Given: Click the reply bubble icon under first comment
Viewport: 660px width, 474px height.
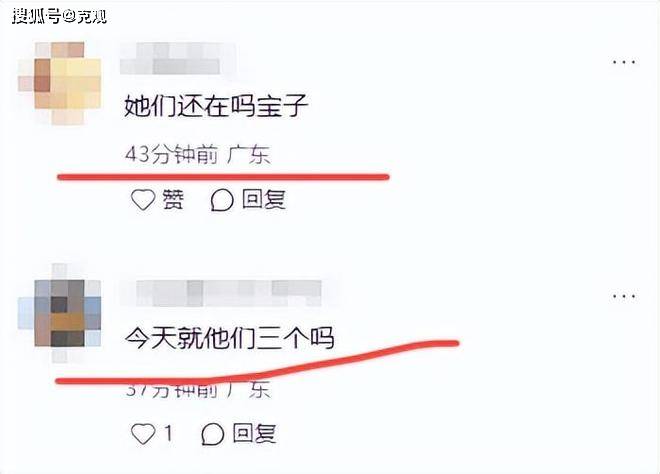Looking at the screenshot, I should 222,200.
